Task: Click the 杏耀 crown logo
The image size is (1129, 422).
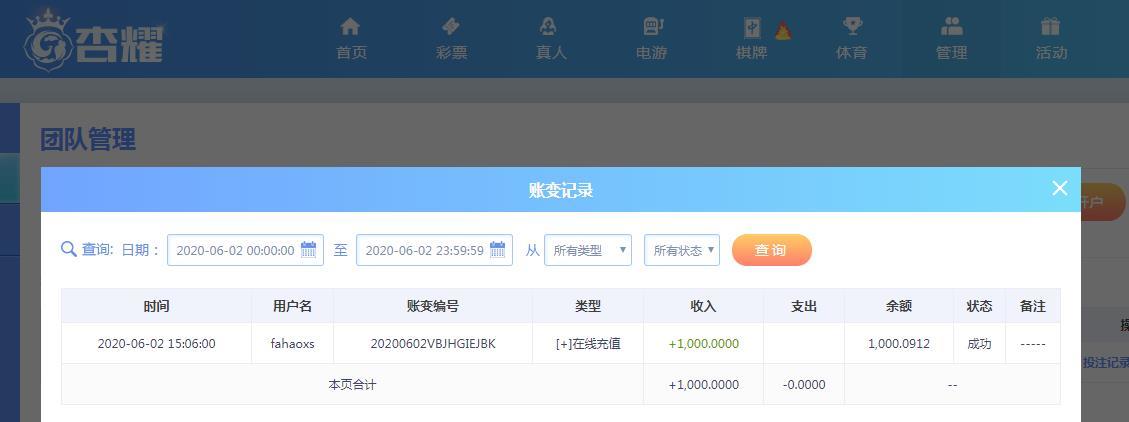Action: pos(94,41)
